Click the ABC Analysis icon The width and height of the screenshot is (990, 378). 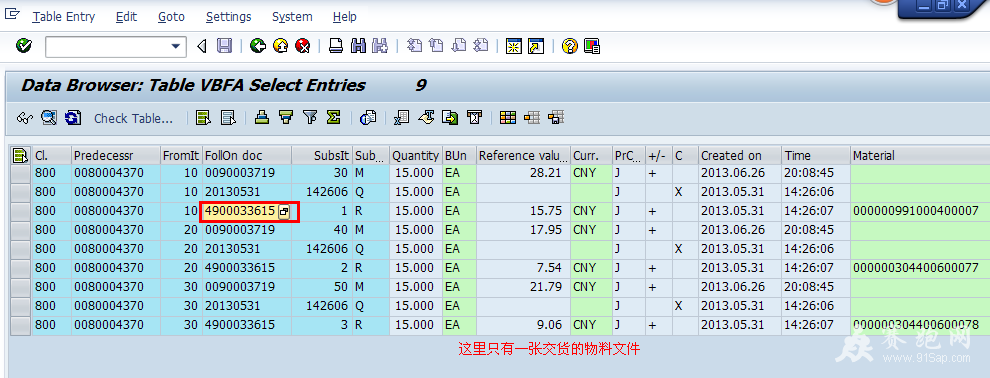click(474, 117)
